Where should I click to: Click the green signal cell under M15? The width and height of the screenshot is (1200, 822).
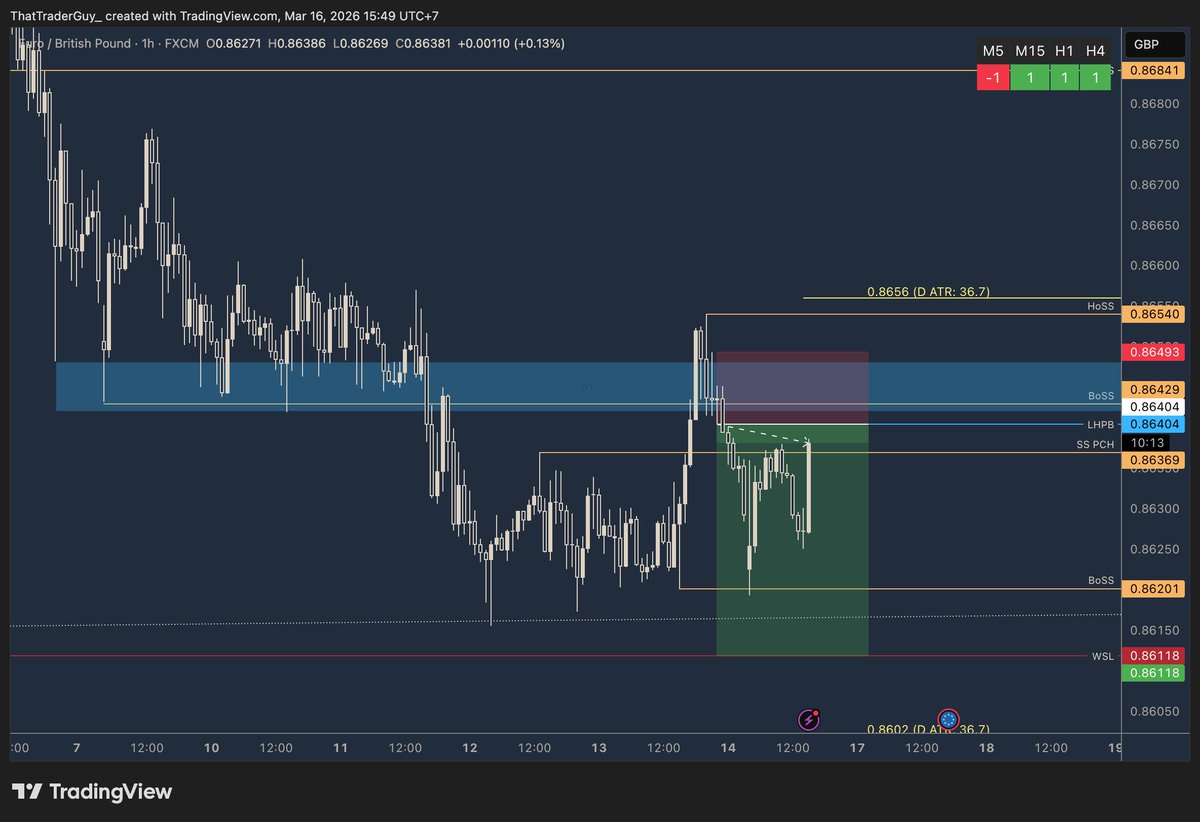tap(1029, 77)
